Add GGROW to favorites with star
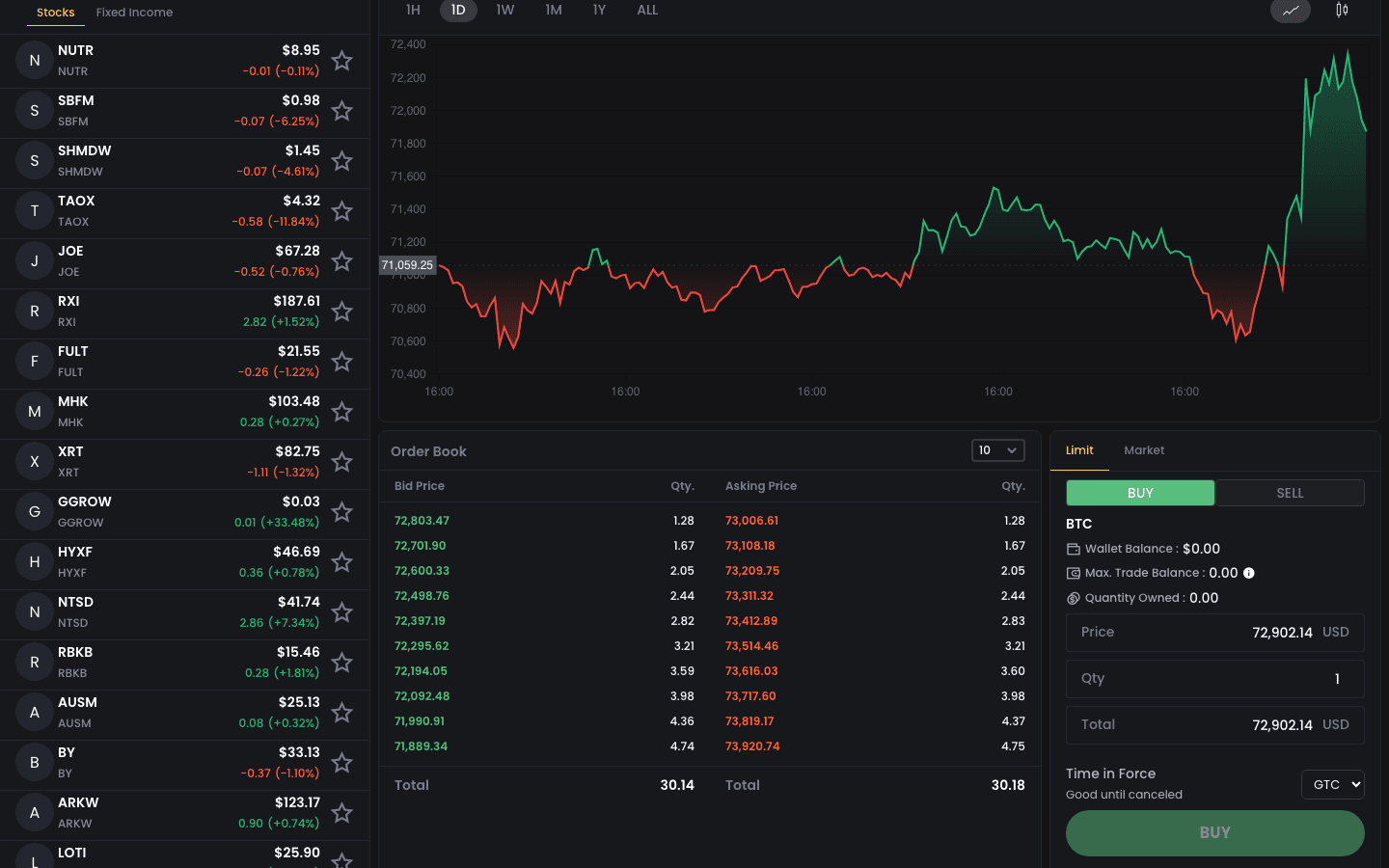Image resolution: width=1389 pixels, height=868 pixels. (x=341, y=512)
